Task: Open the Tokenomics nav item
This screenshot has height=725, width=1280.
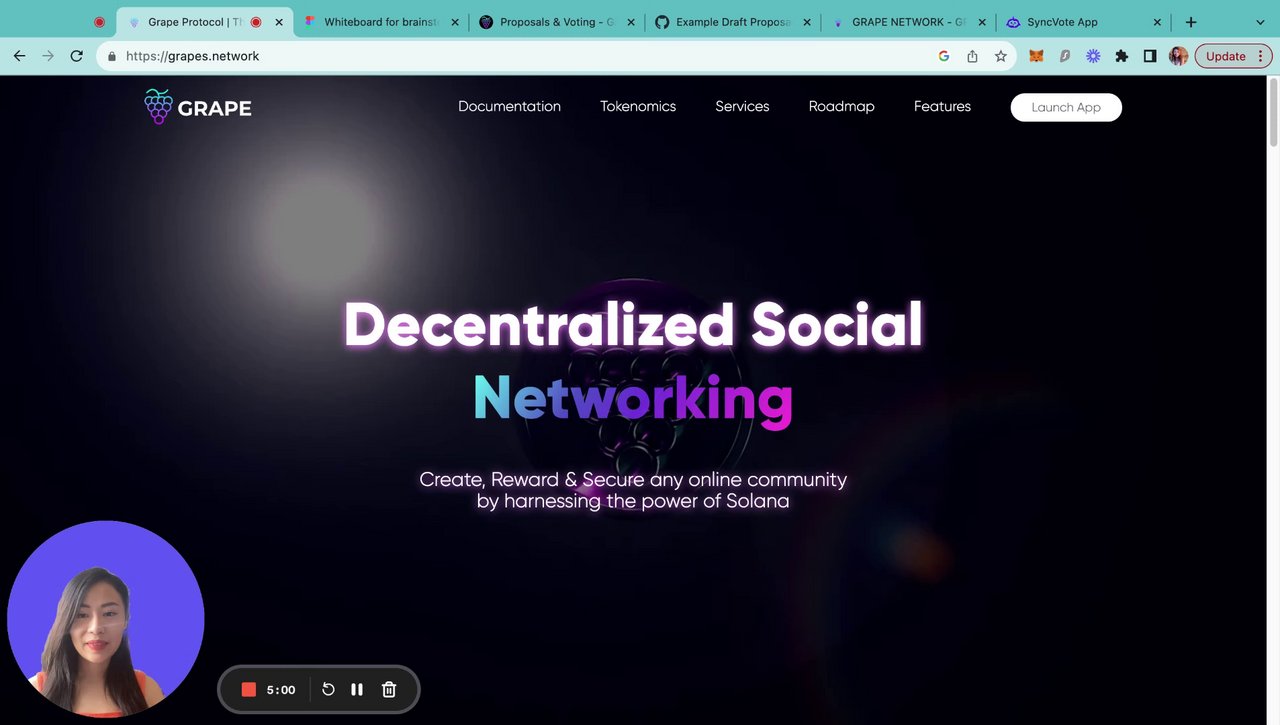Action: pos(638,106)
